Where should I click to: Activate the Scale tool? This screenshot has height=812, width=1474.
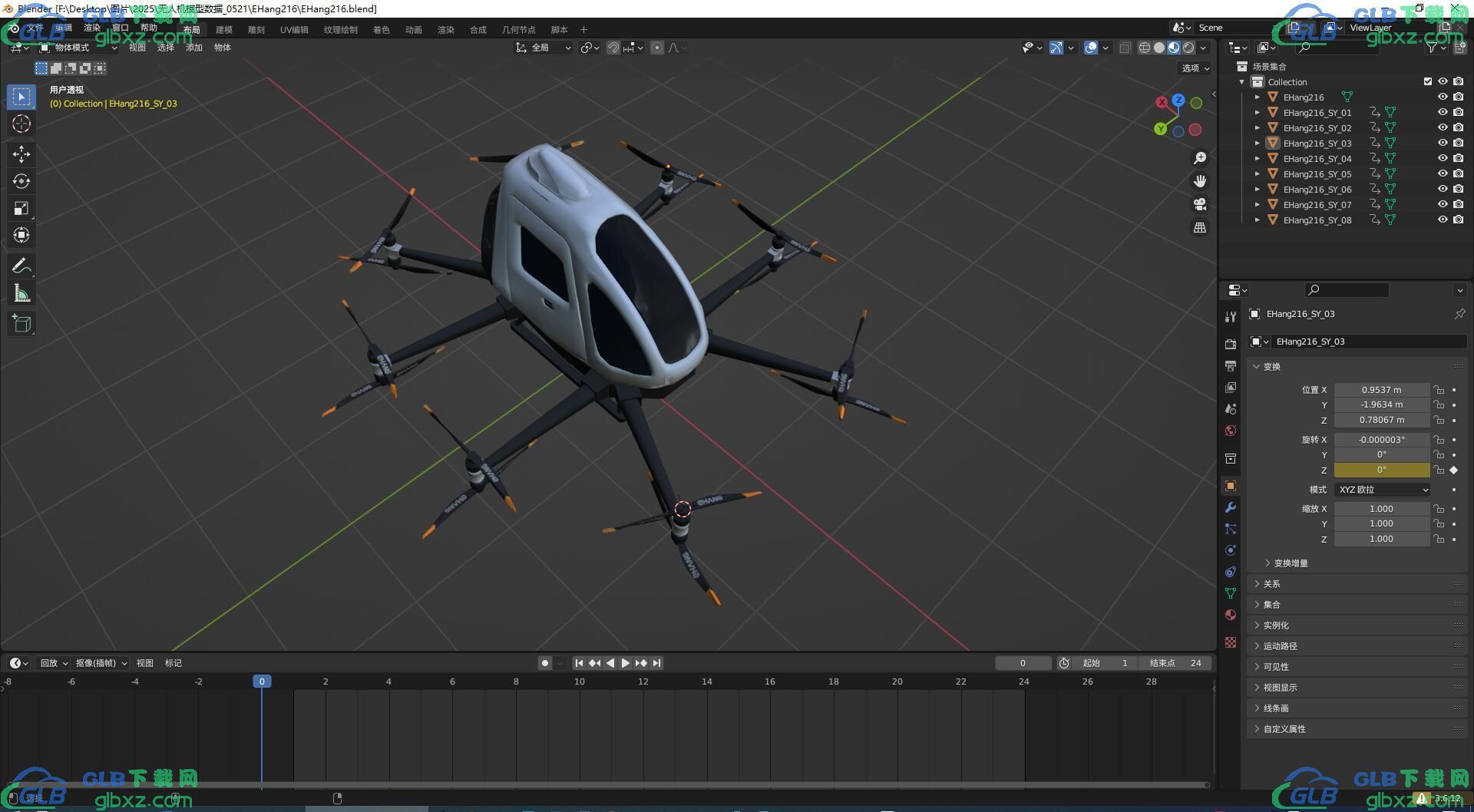point(21,208)
